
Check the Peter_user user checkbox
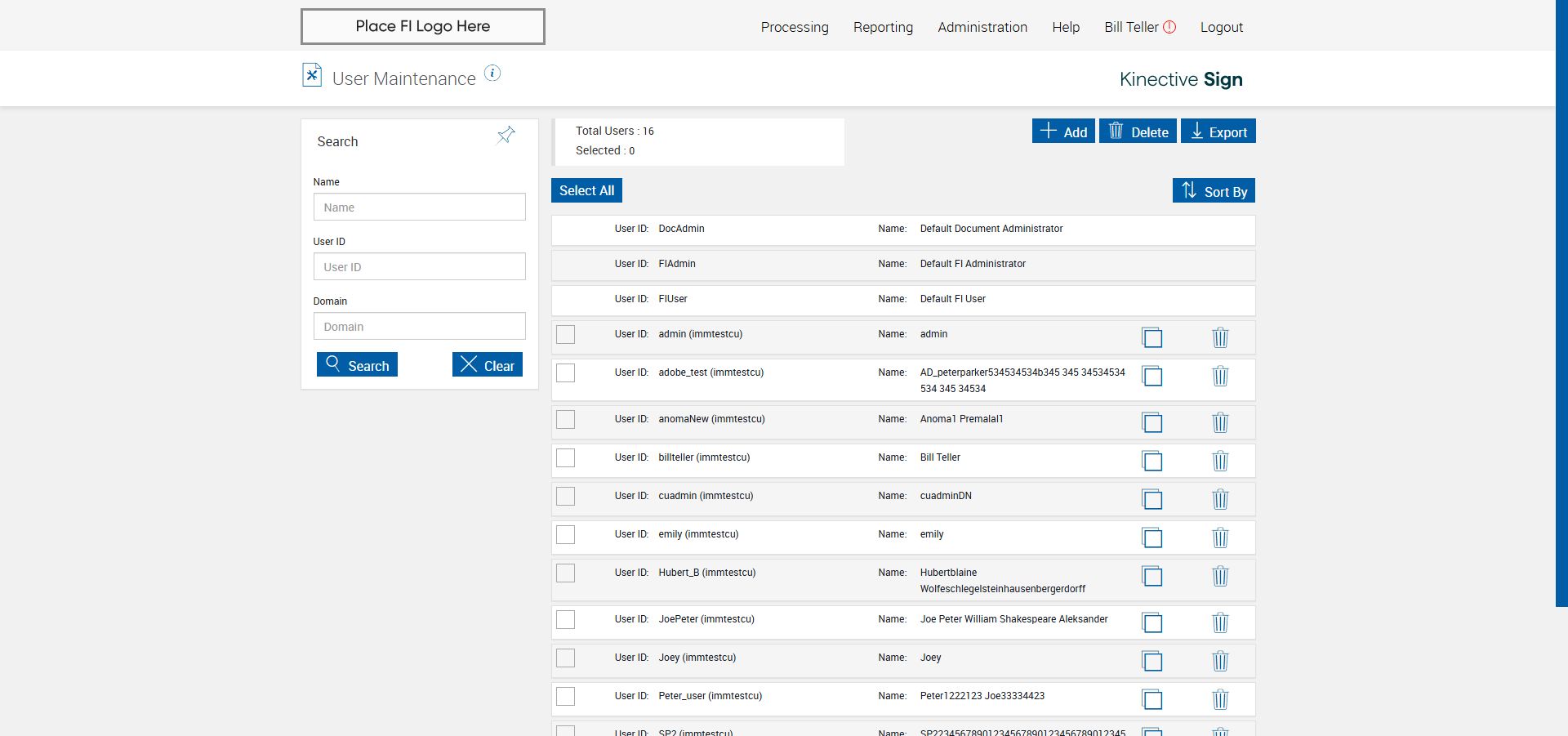[x=565, y=696]
